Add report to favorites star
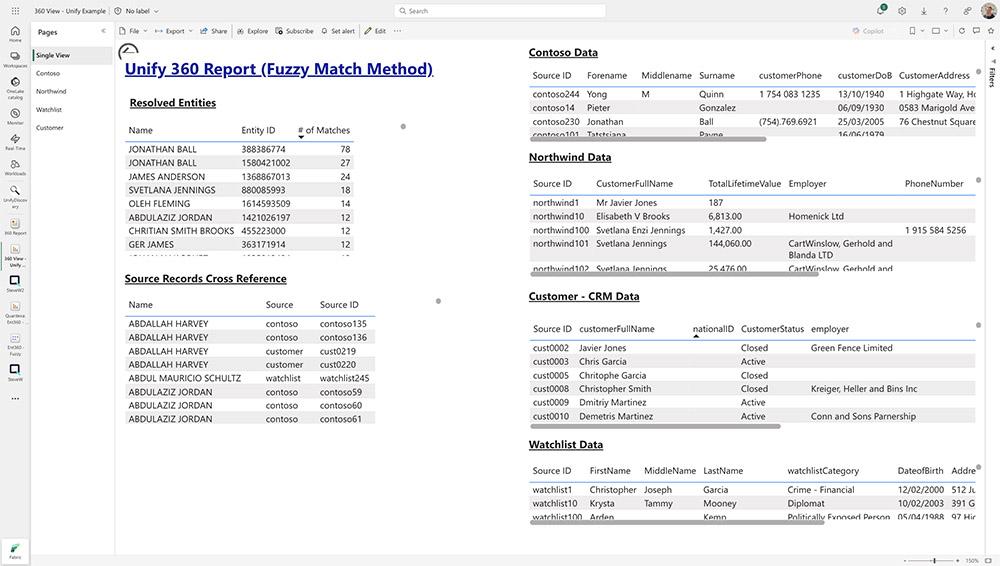 (x=990, y=31)
